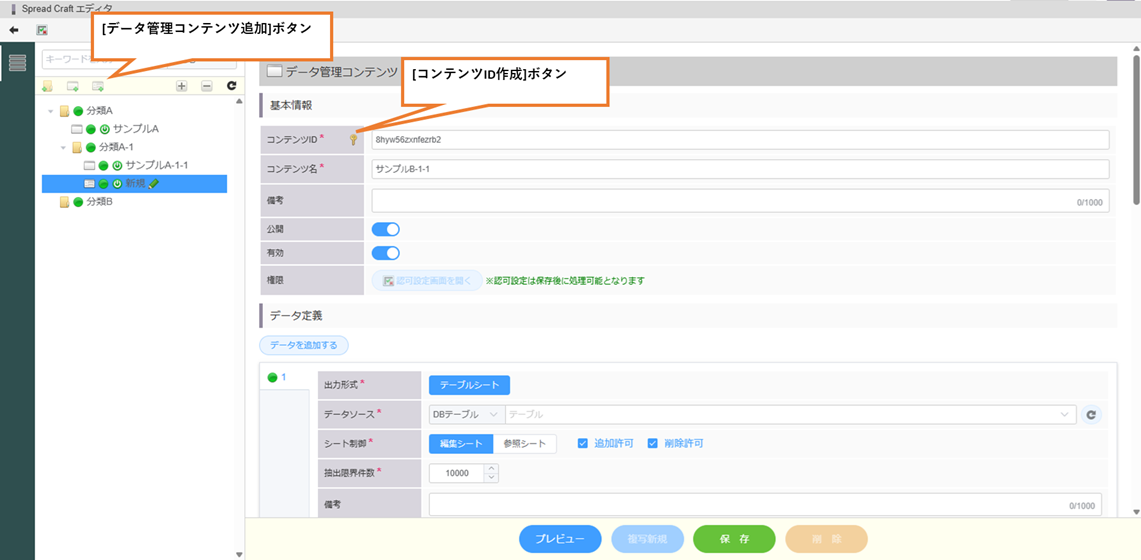Toggle the 有効 switch
The height and width of the screenshot is (560, 1141).
point(385,253)
